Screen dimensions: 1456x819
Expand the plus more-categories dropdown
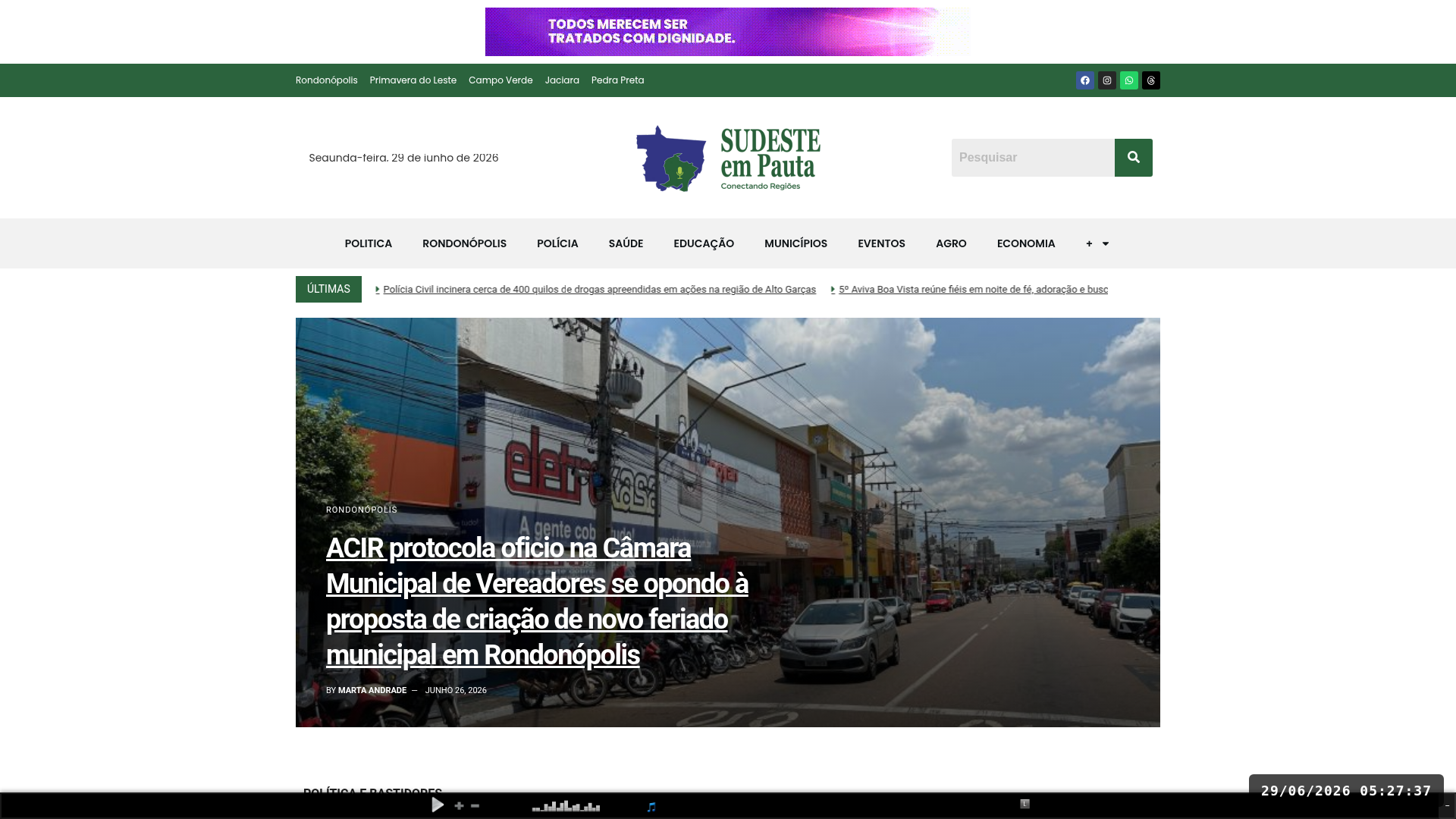[x=1097, y=243]
